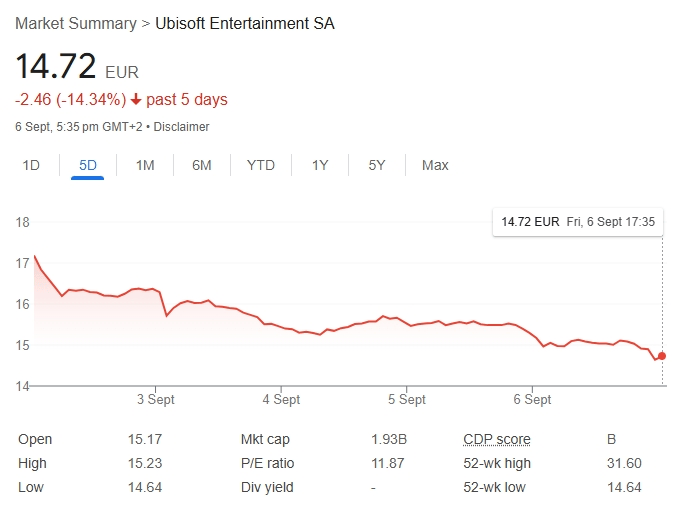Switch to the 6M chart range

(x=202, y=165)
